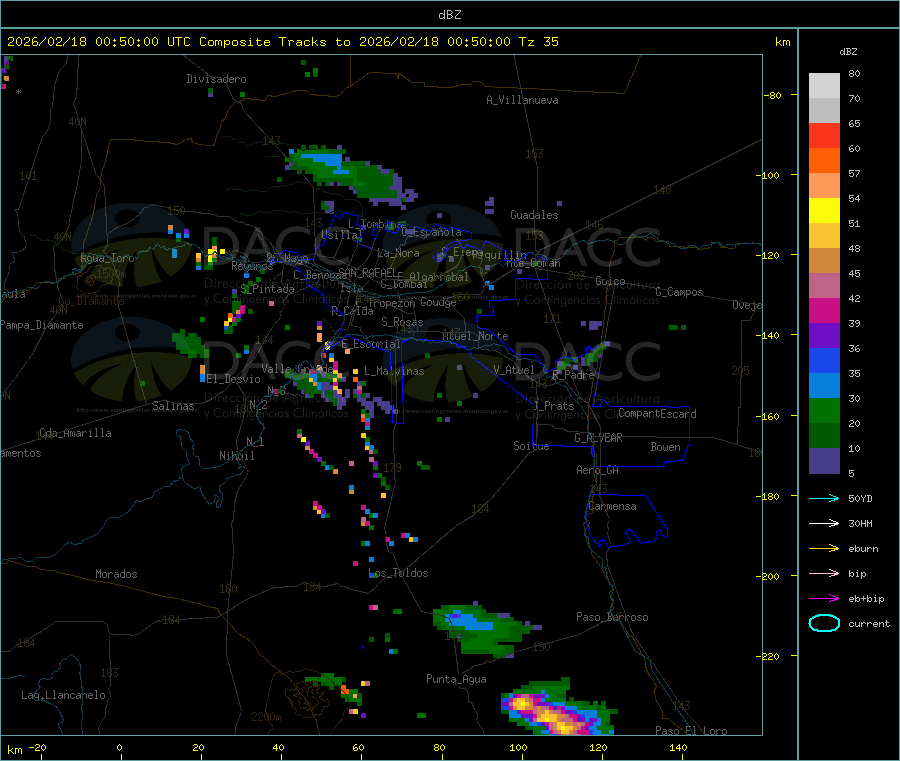
Task: Click the cyan 50YD arrow in legend
Action: (824, 498)
